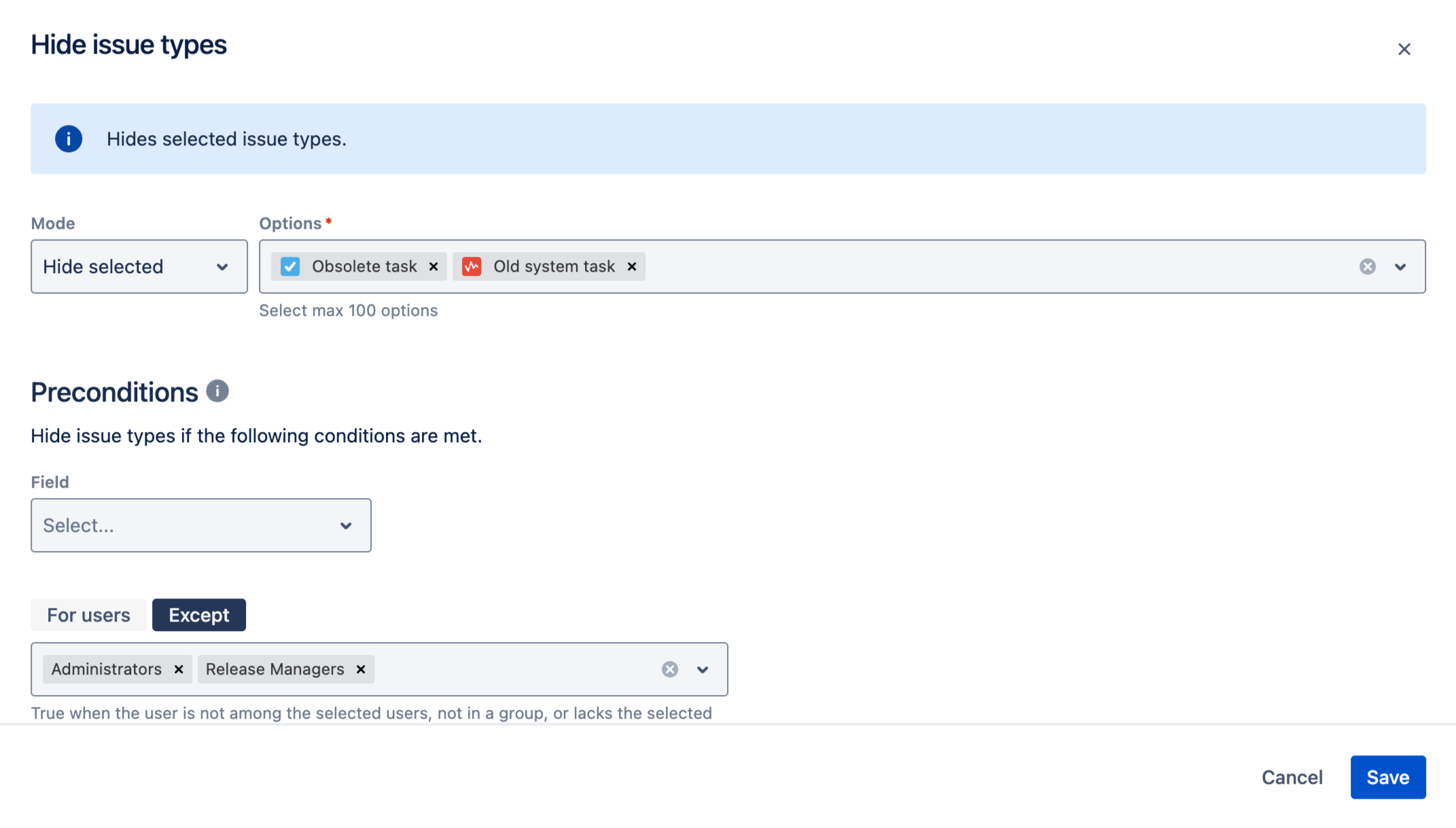Remove the Release Managers tag
Screen dimensions: 1456x828
361,669
